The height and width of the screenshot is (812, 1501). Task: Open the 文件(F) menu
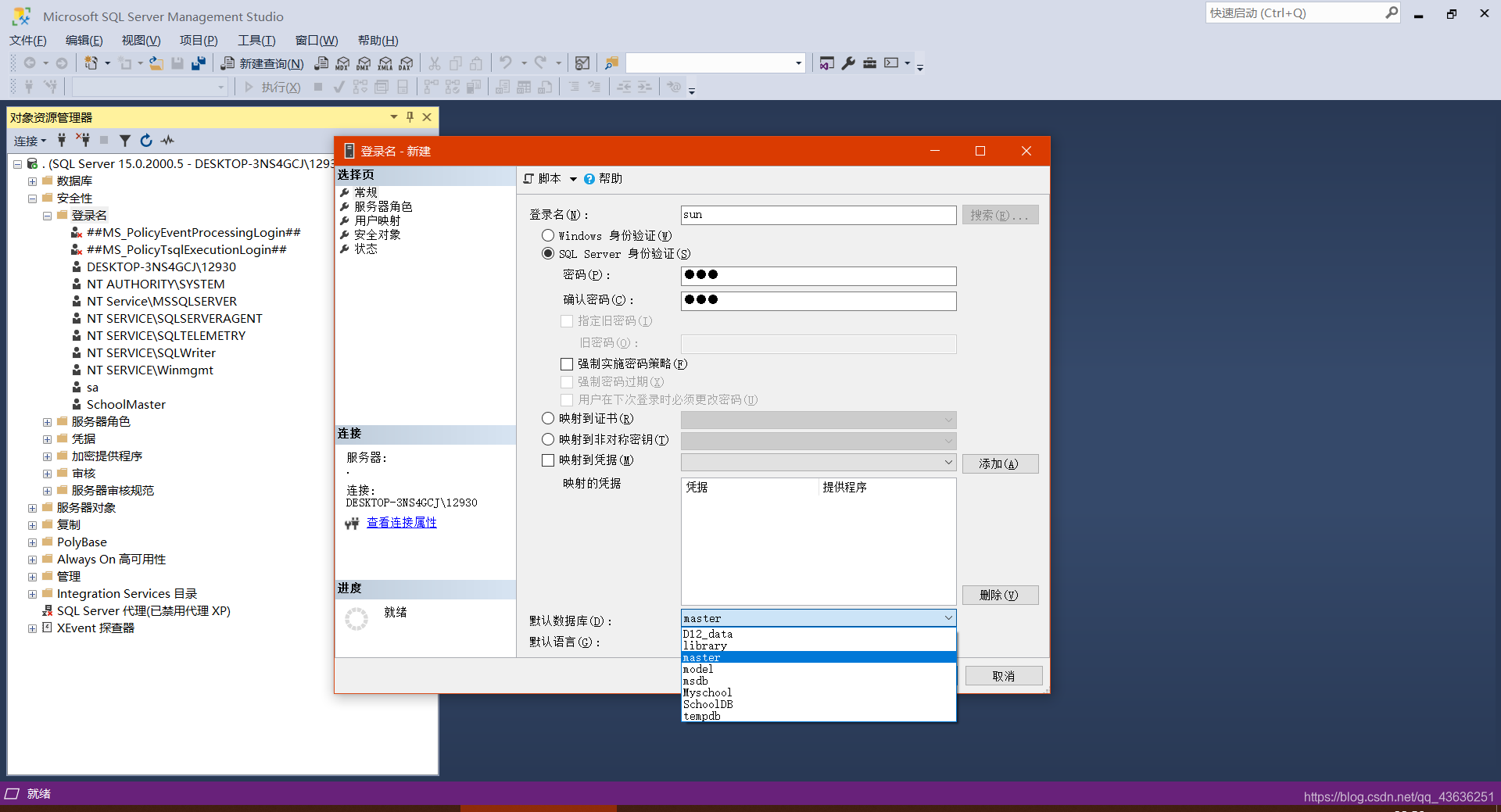point(28,41)
